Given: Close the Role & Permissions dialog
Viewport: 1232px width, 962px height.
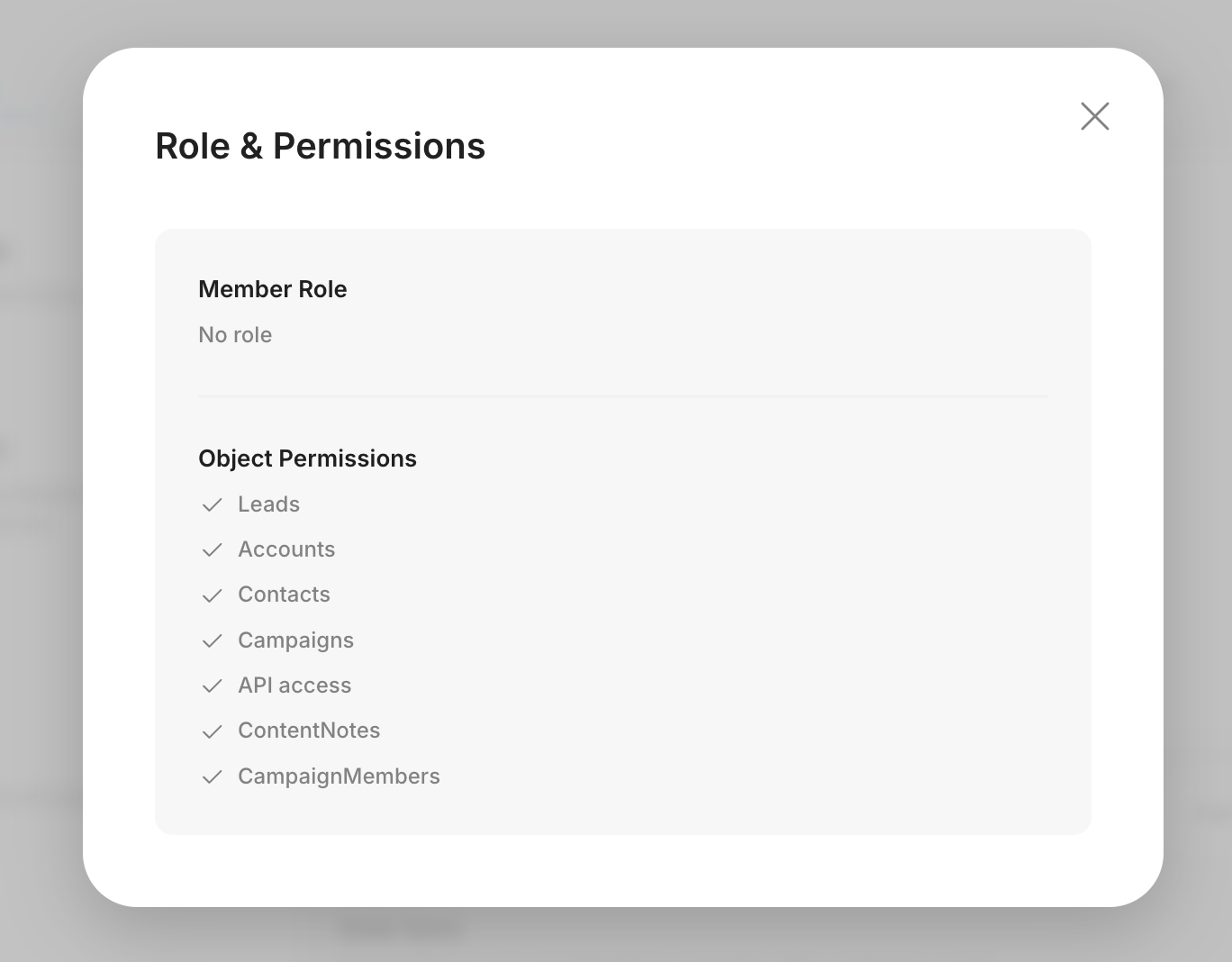Looking at the screenshot, I should pos(1094,116).
